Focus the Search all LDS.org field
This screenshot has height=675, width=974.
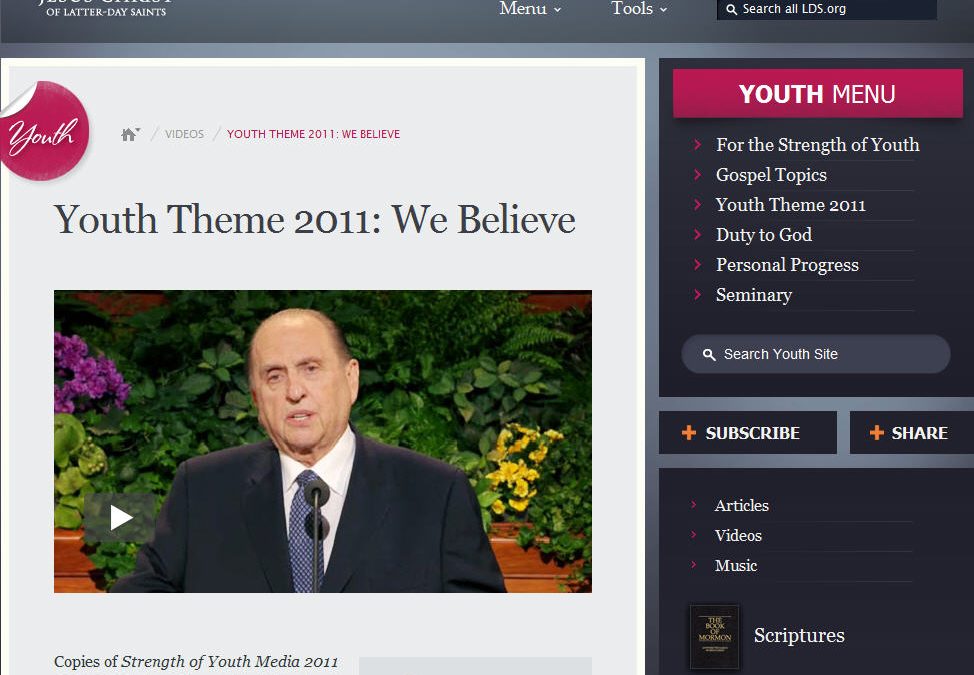(827, 9)
